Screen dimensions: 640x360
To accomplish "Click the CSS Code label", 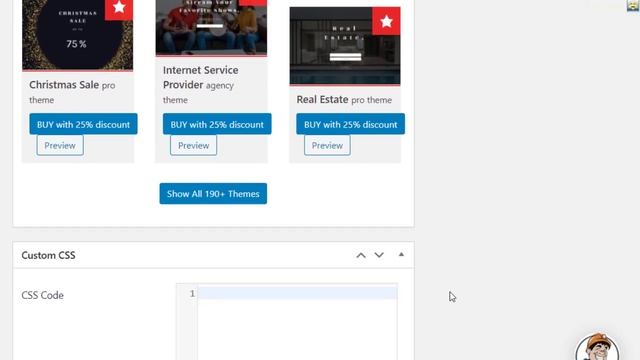I will coord(42,295).
